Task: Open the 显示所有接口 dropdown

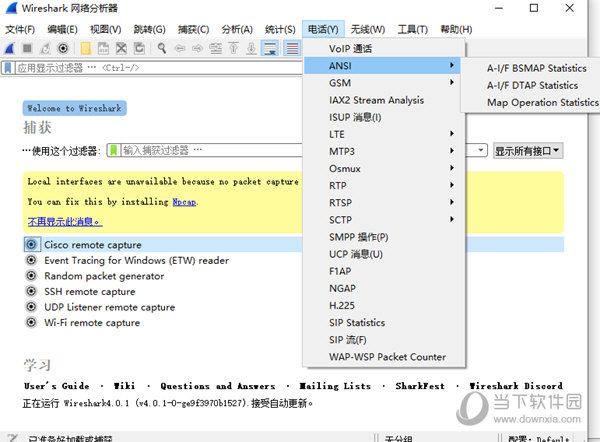Action: pos(528,151)
